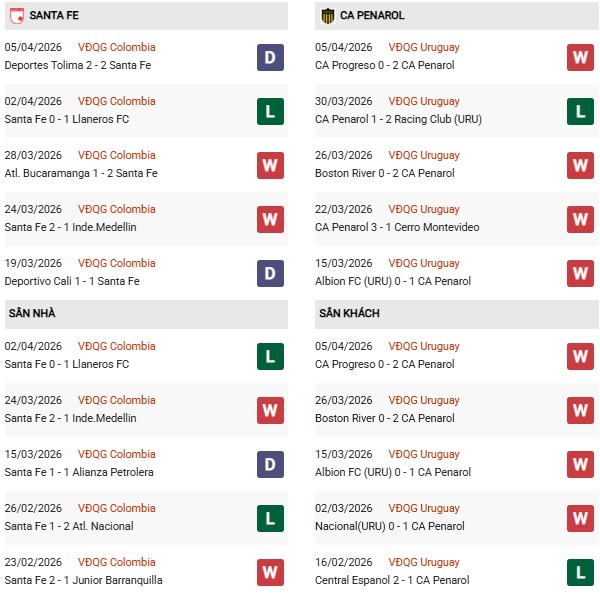Screen dimensions: 600x594
Task: Click the D badge for Deportivo Cali match
Action: tap(270, 273)
